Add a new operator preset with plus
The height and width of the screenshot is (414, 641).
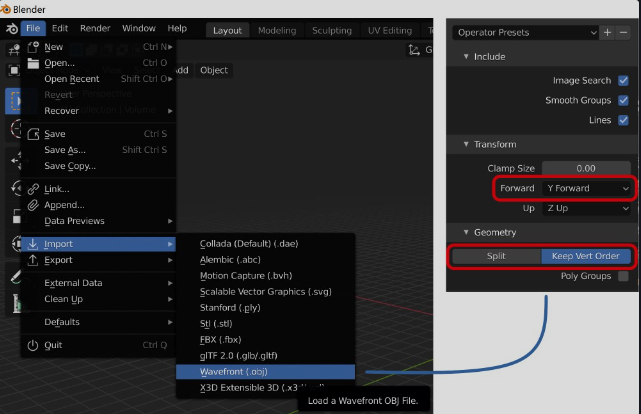607,32
